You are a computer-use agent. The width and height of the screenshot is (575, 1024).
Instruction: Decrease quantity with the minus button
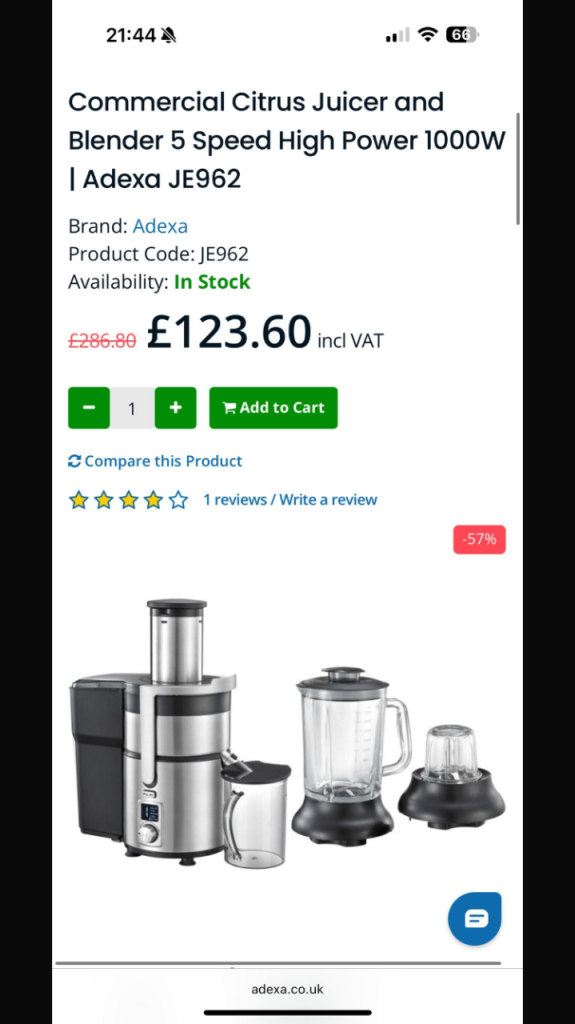(x=89, y=408)
